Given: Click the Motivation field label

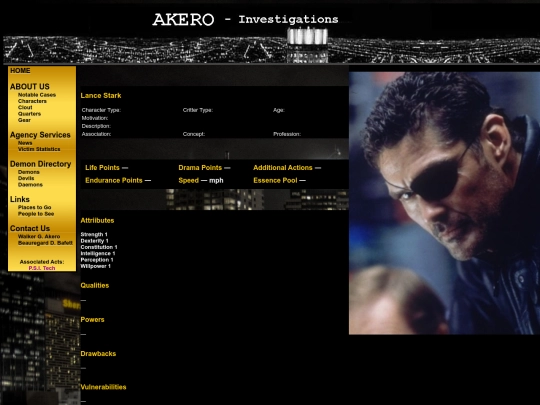Looking at the screenshot, I should pos(95,118).
